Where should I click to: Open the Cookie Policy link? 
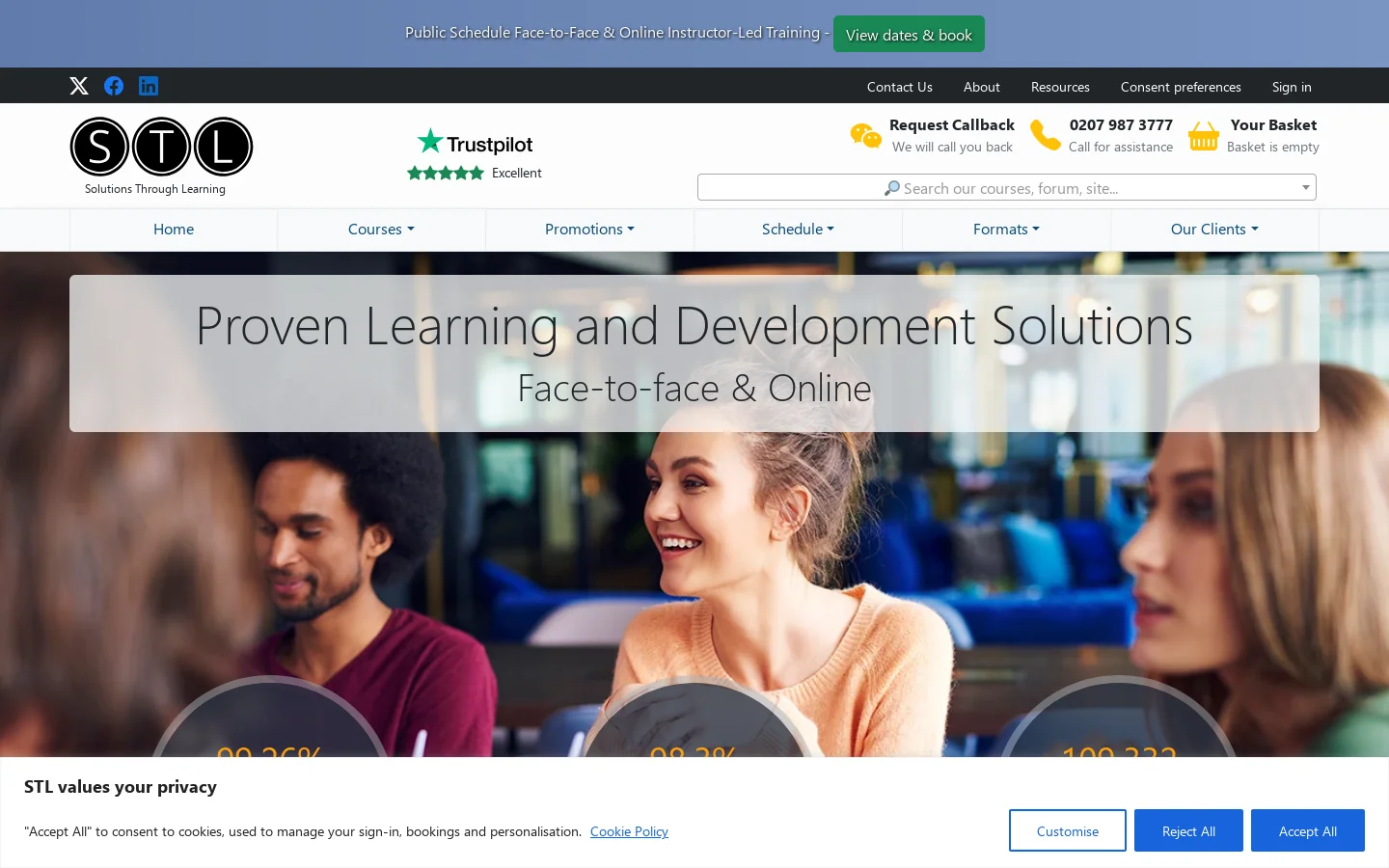point(629,831)
